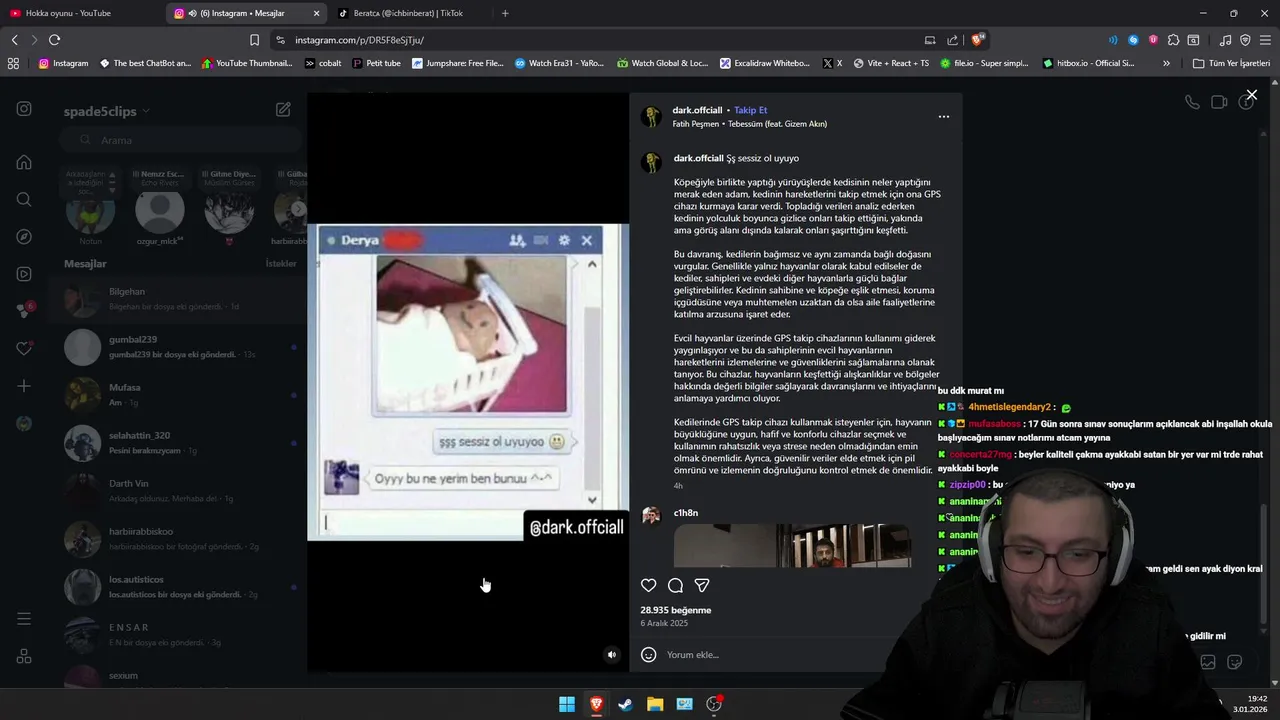Open the c1h8n comment image
Image resolution: width=1280 pixels, height=720 pixels.
(x=792, y=546)
